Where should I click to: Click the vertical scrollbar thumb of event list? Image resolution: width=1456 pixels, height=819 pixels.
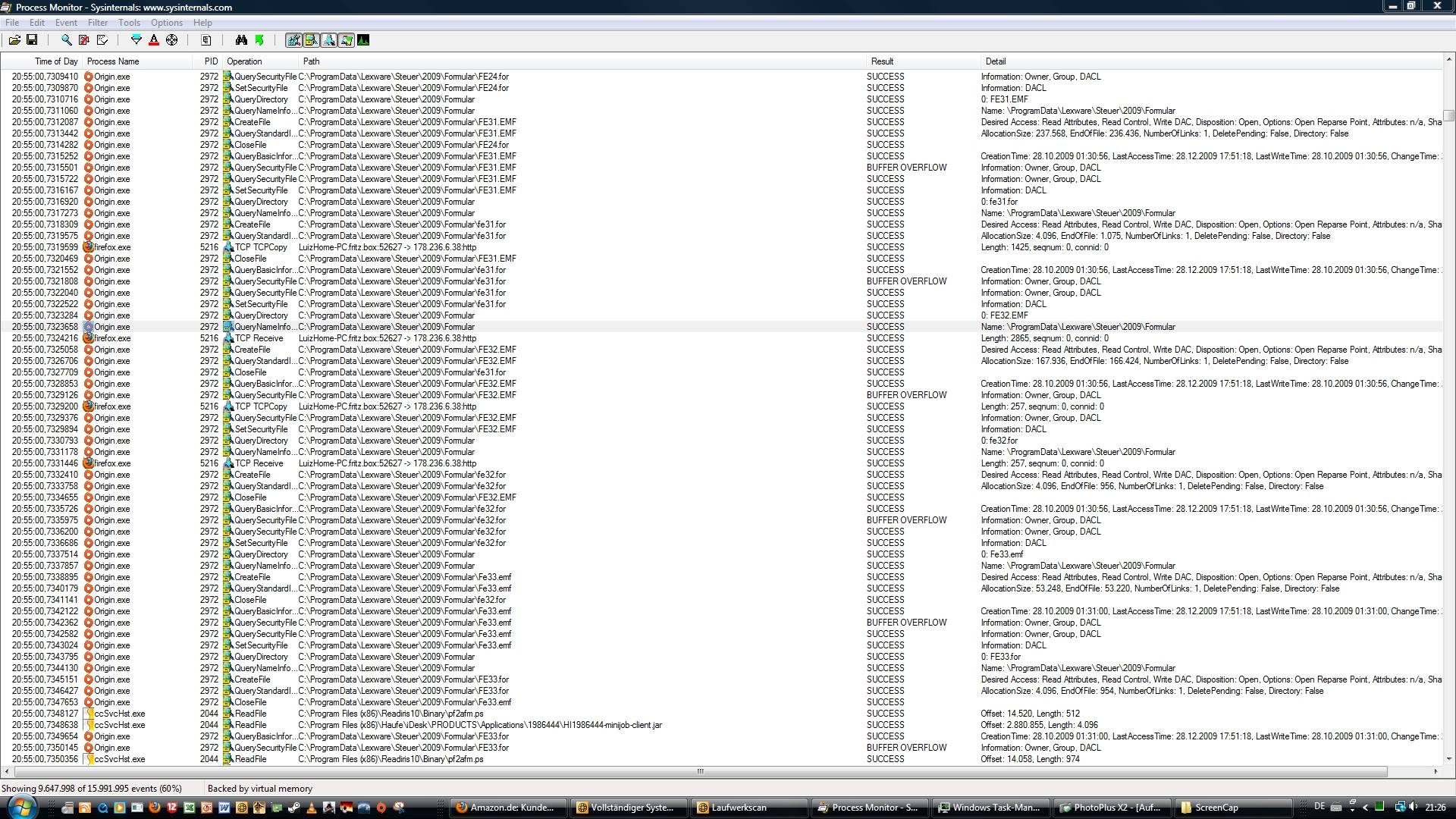click(1449, 115)
